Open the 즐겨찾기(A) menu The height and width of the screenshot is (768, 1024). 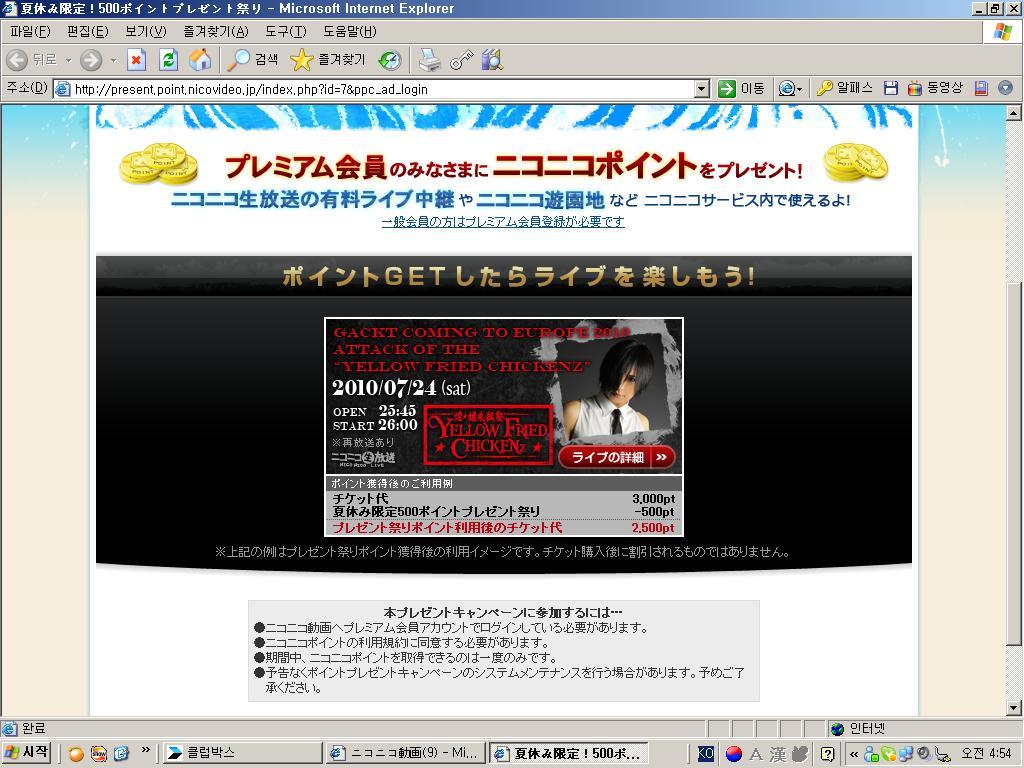[x=216, y=31]
